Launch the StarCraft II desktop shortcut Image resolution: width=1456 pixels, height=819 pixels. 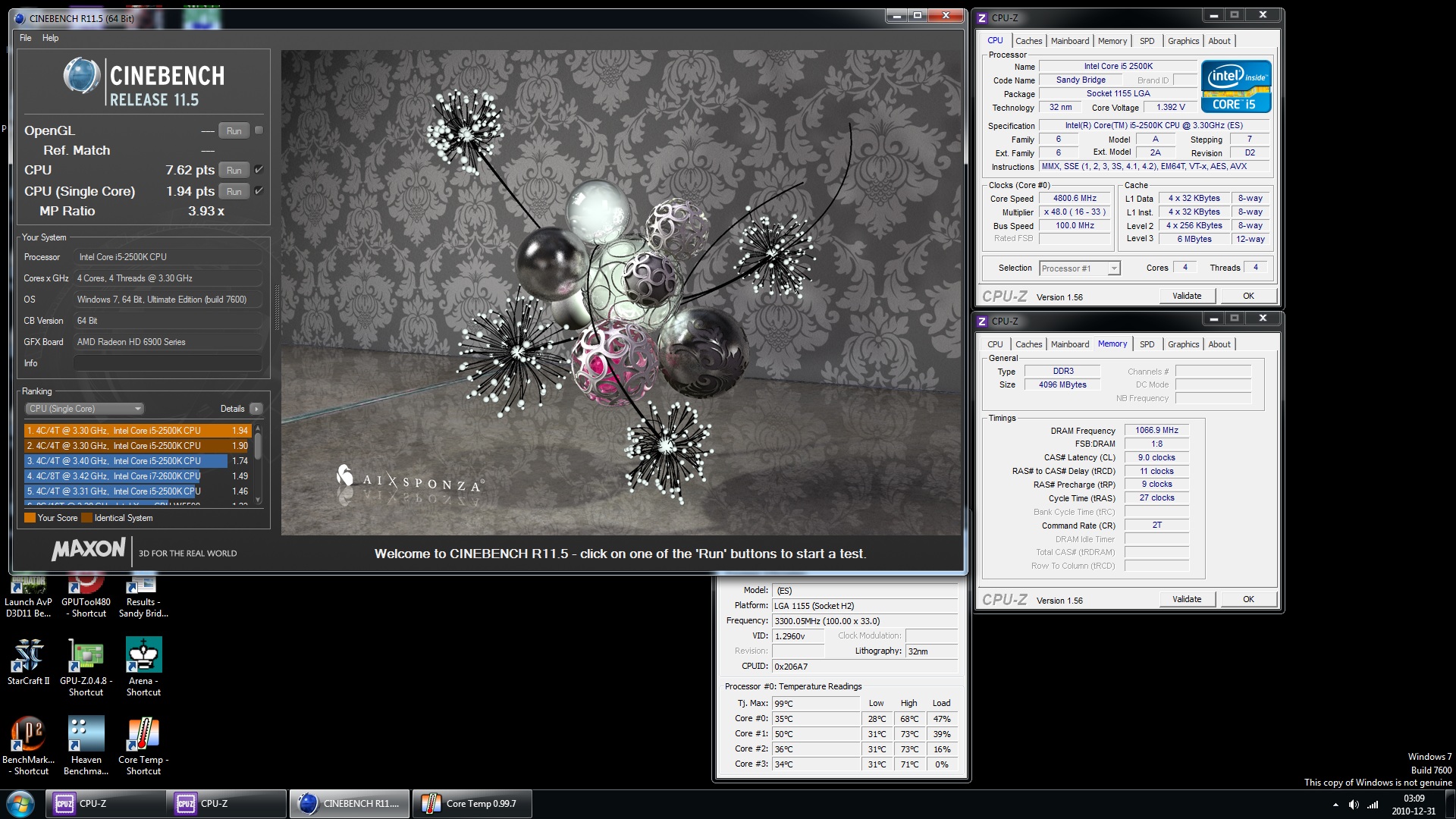(28, 654)
